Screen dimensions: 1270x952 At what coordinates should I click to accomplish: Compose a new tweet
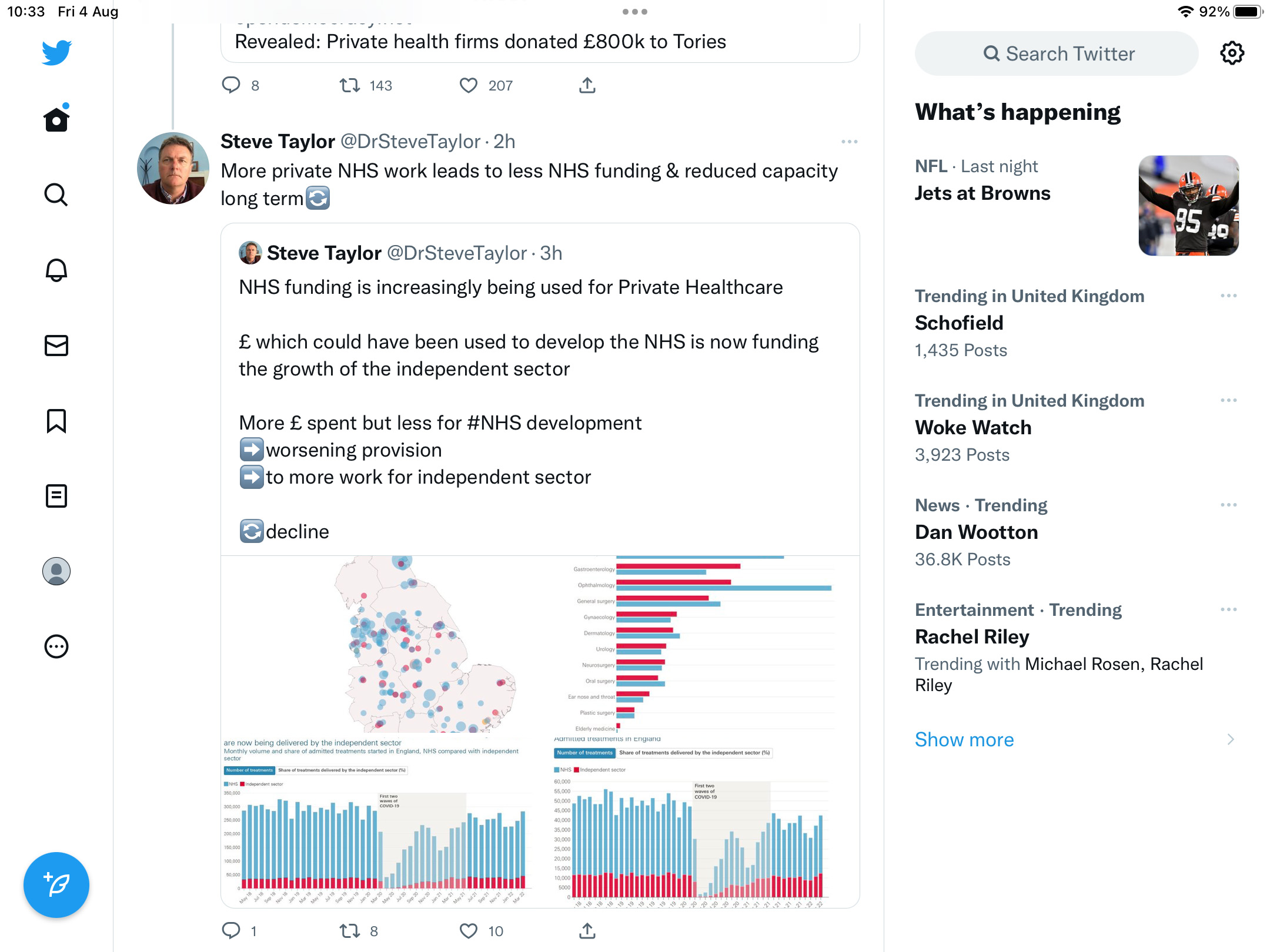(56, 884)
